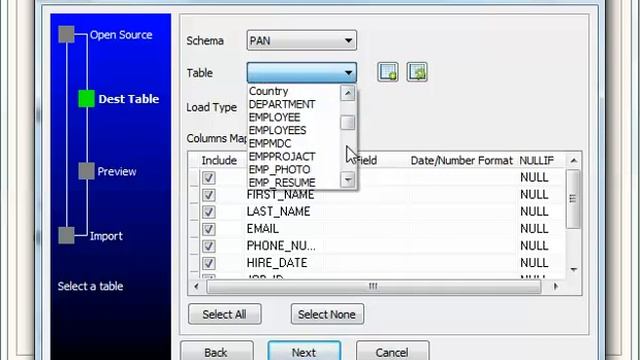Click the columns grid scroll right arrow
Viewport: 640px width, 360px height.
point(556,287)
